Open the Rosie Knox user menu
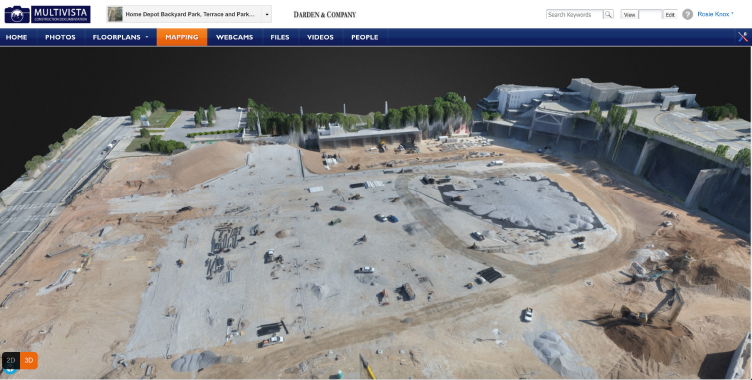 point(715,14)
